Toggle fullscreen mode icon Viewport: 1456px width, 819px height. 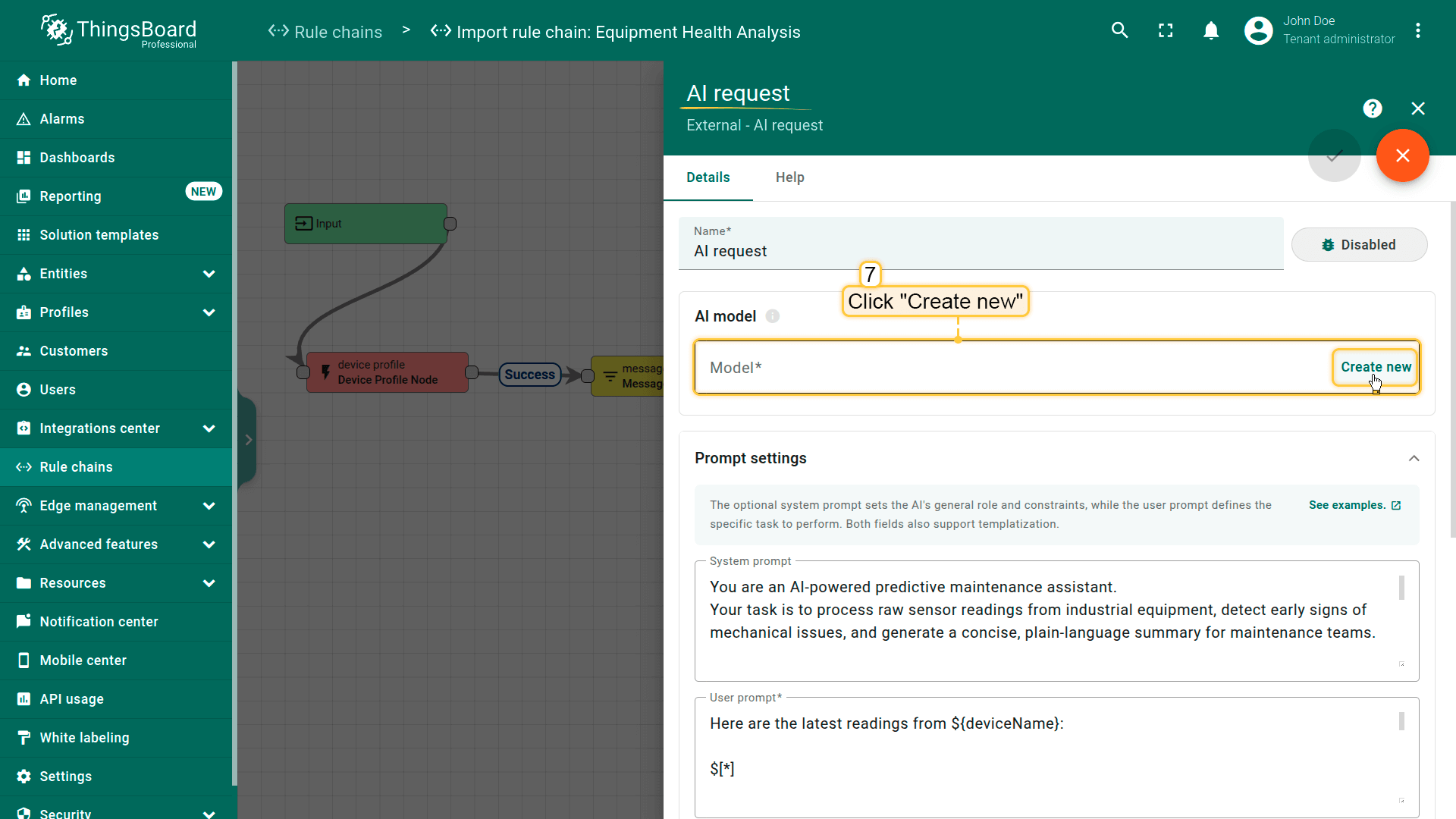(x=1166, y=30)
